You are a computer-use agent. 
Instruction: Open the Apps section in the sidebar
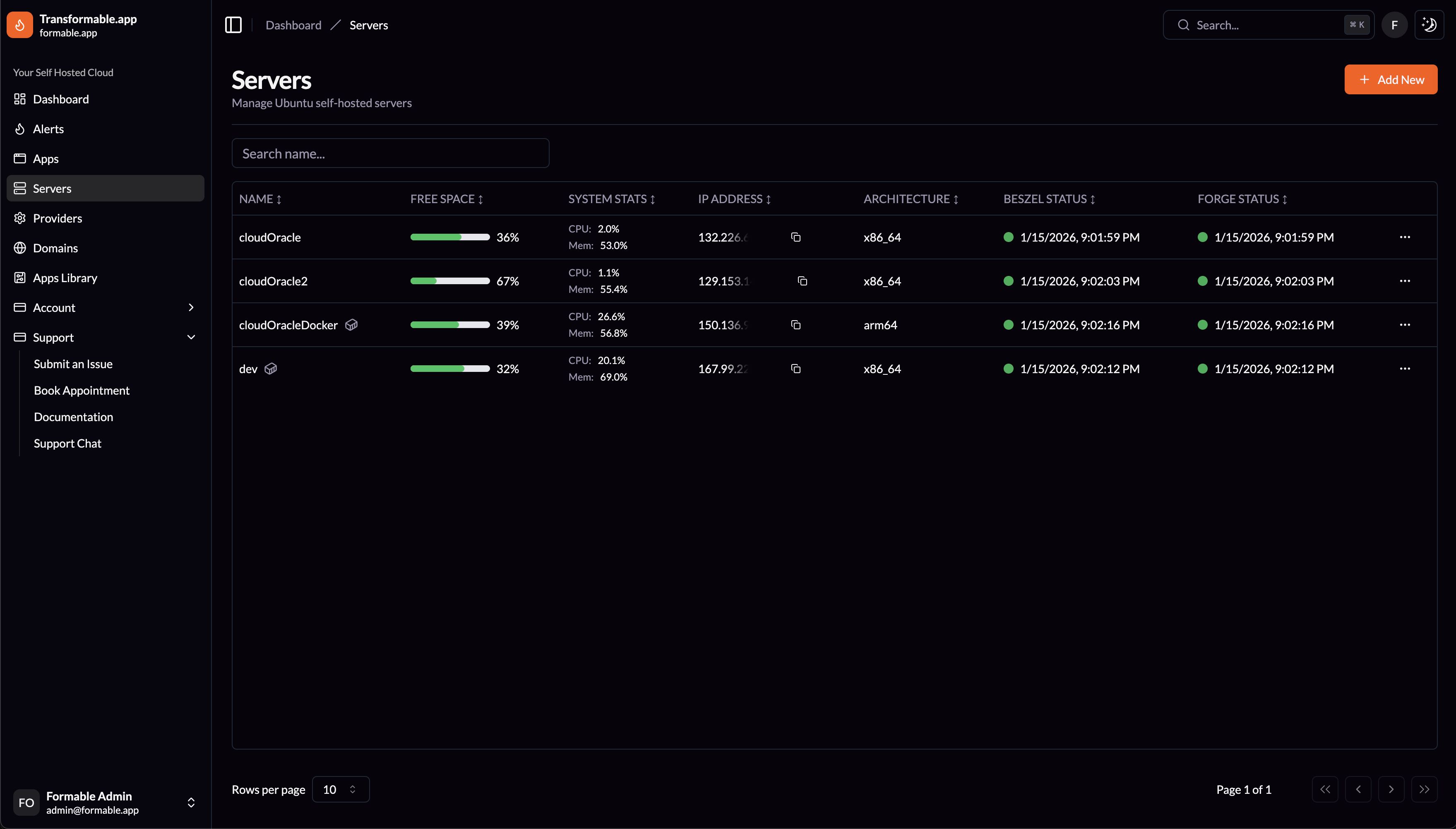(x=46, y=158)
